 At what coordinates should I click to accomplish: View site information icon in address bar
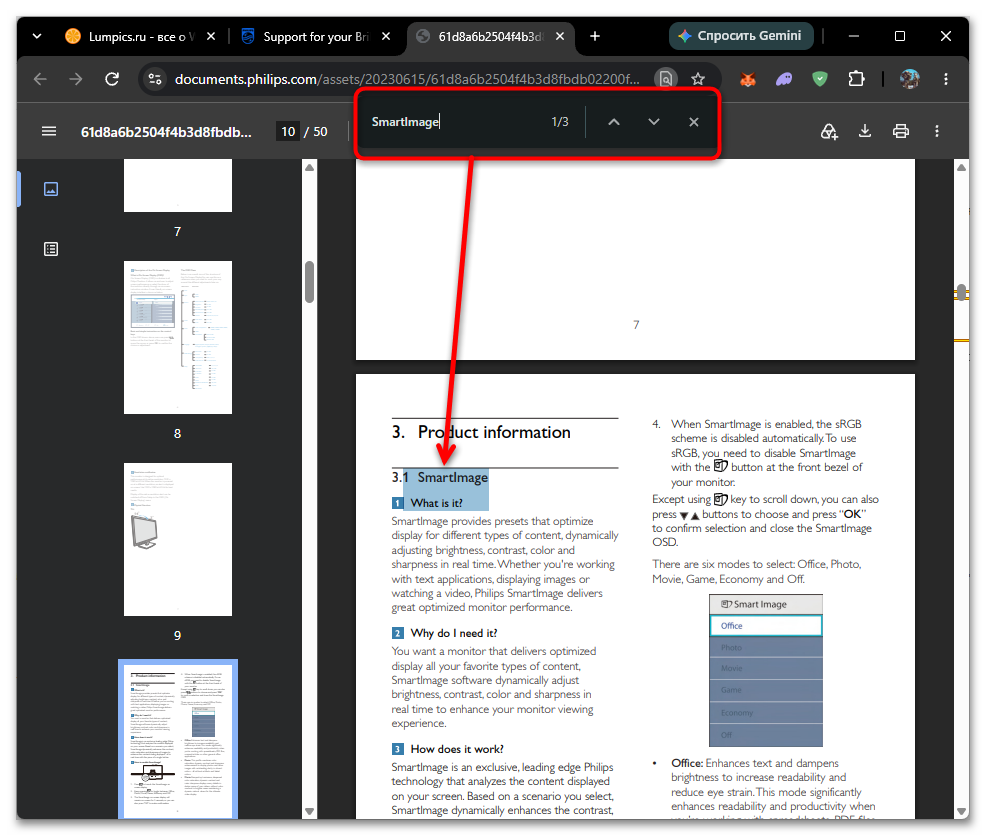coord(155,79)
